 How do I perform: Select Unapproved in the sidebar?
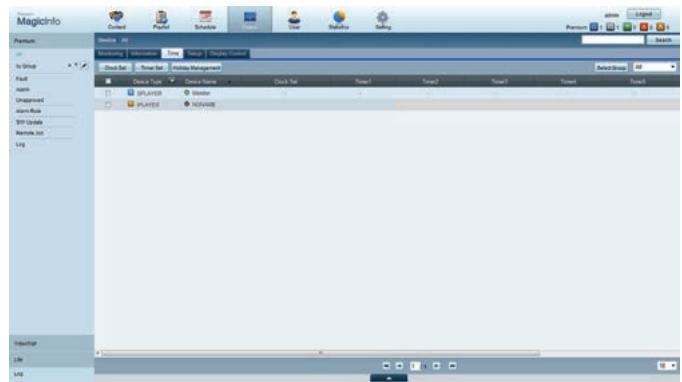30,100
